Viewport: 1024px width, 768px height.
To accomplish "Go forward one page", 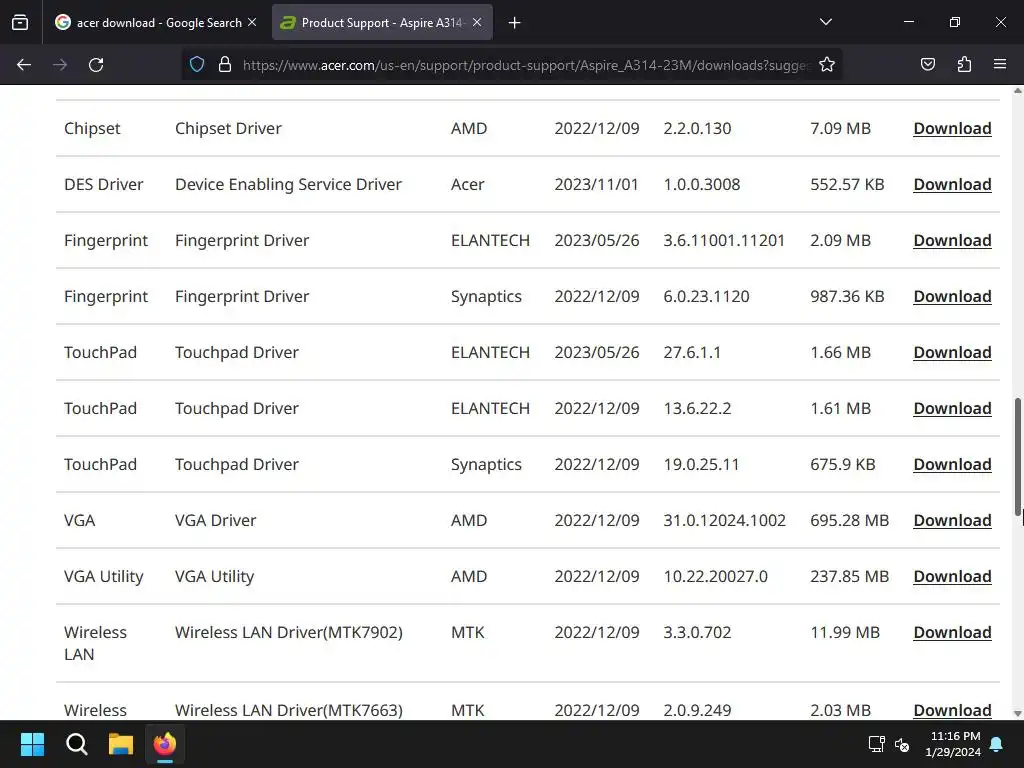I will coord(60,65).
